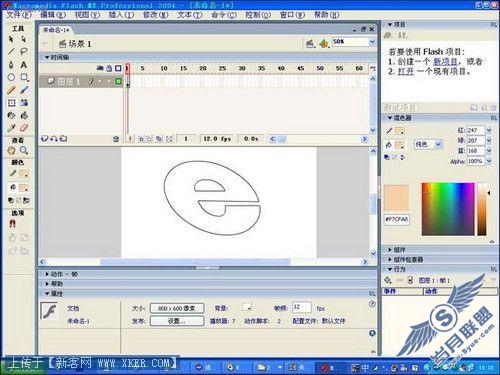
Task: Select the Fill Transform tool
Action: pyautogui.click(x=24, y=103)
